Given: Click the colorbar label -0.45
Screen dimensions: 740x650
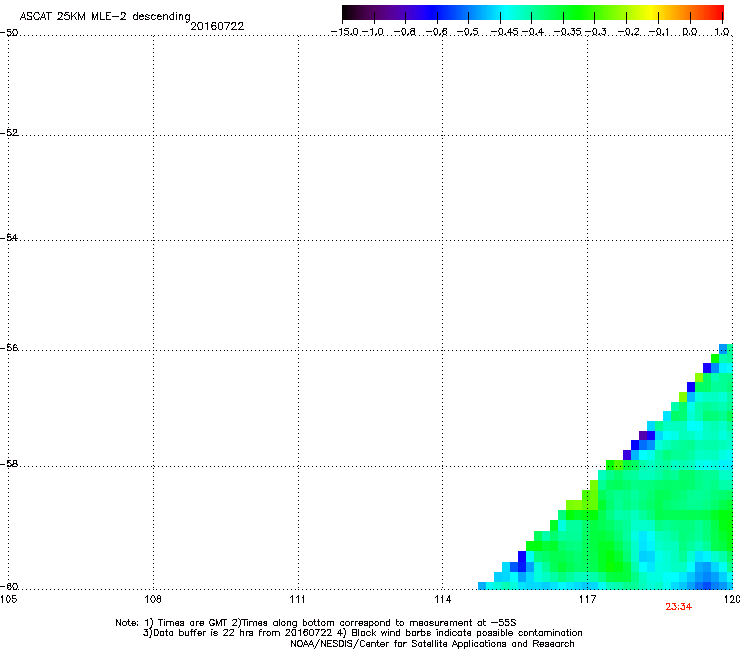Looking at the screenshot, I should pyautogui.click(x=504, y=32).
